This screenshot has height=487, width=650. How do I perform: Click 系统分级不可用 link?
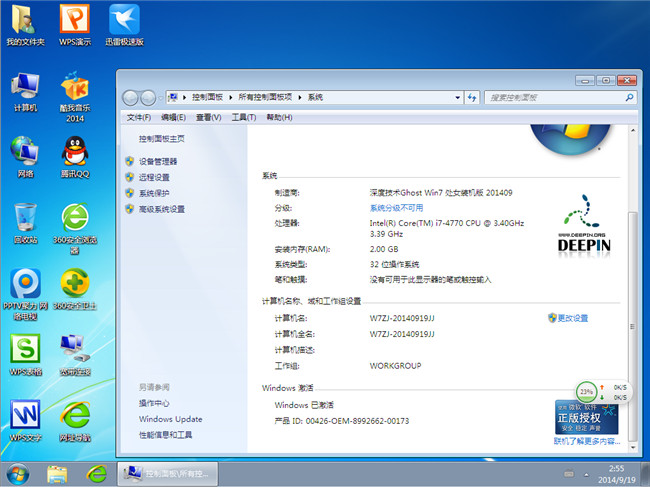tap(396, 208)
